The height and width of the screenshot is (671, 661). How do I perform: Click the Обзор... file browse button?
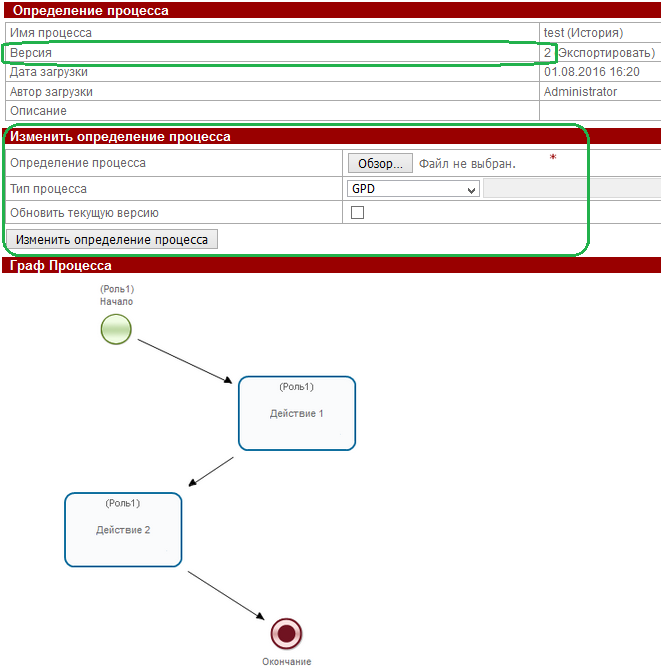380,163
